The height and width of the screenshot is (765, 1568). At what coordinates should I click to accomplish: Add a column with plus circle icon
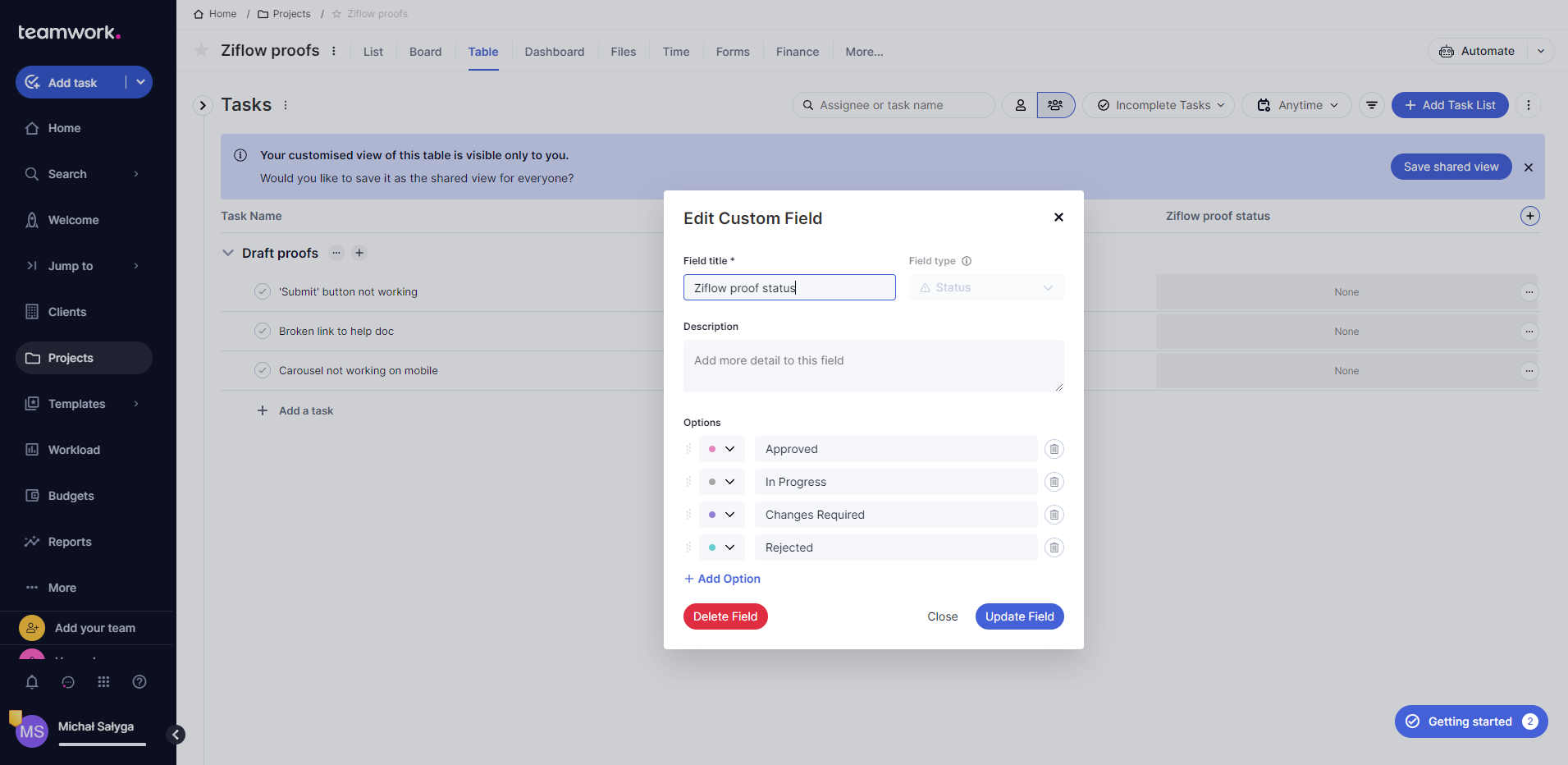(x=1529, y=216)
